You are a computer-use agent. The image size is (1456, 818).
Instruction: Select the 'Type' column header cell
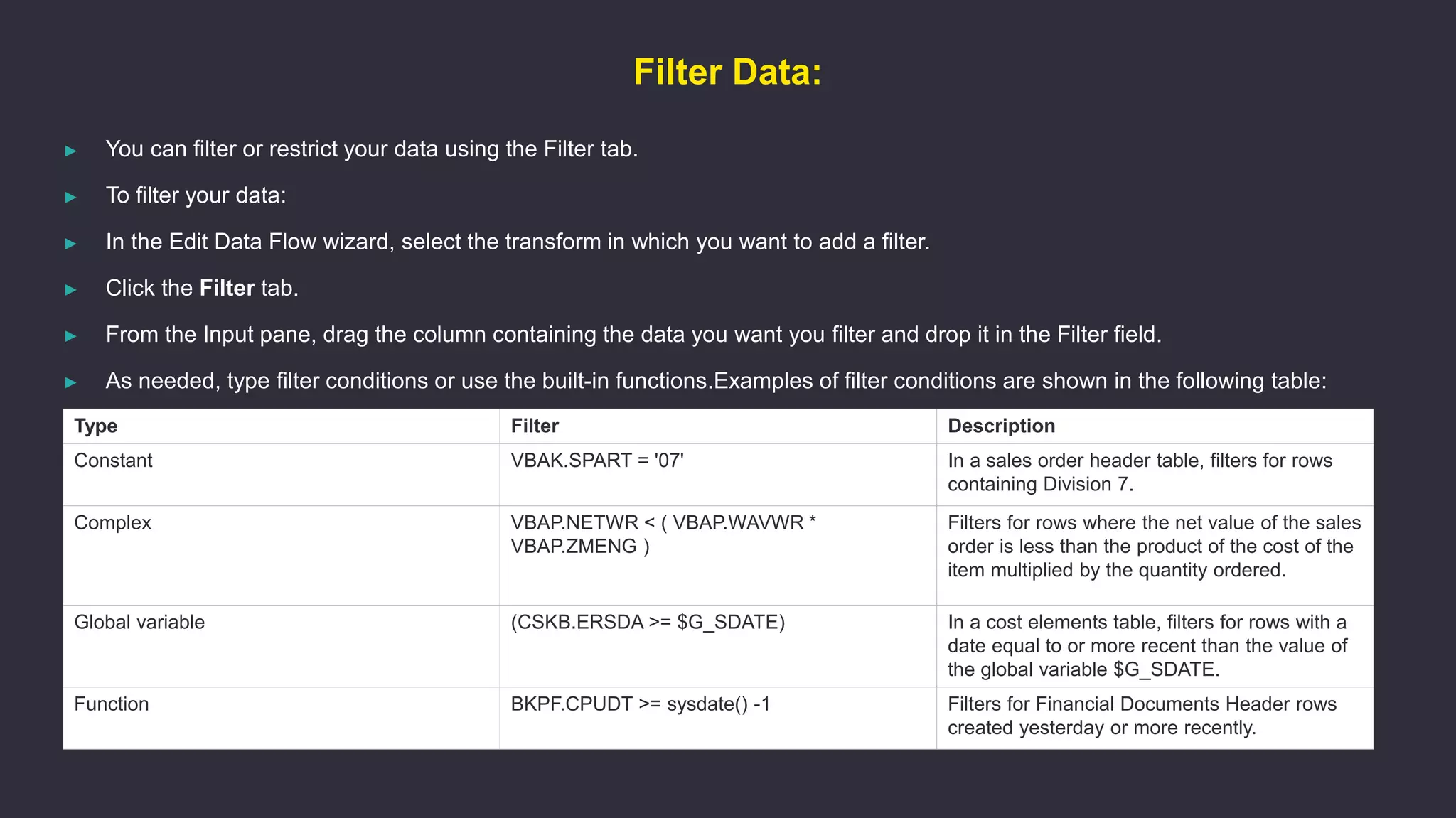[x=282, y=426]
